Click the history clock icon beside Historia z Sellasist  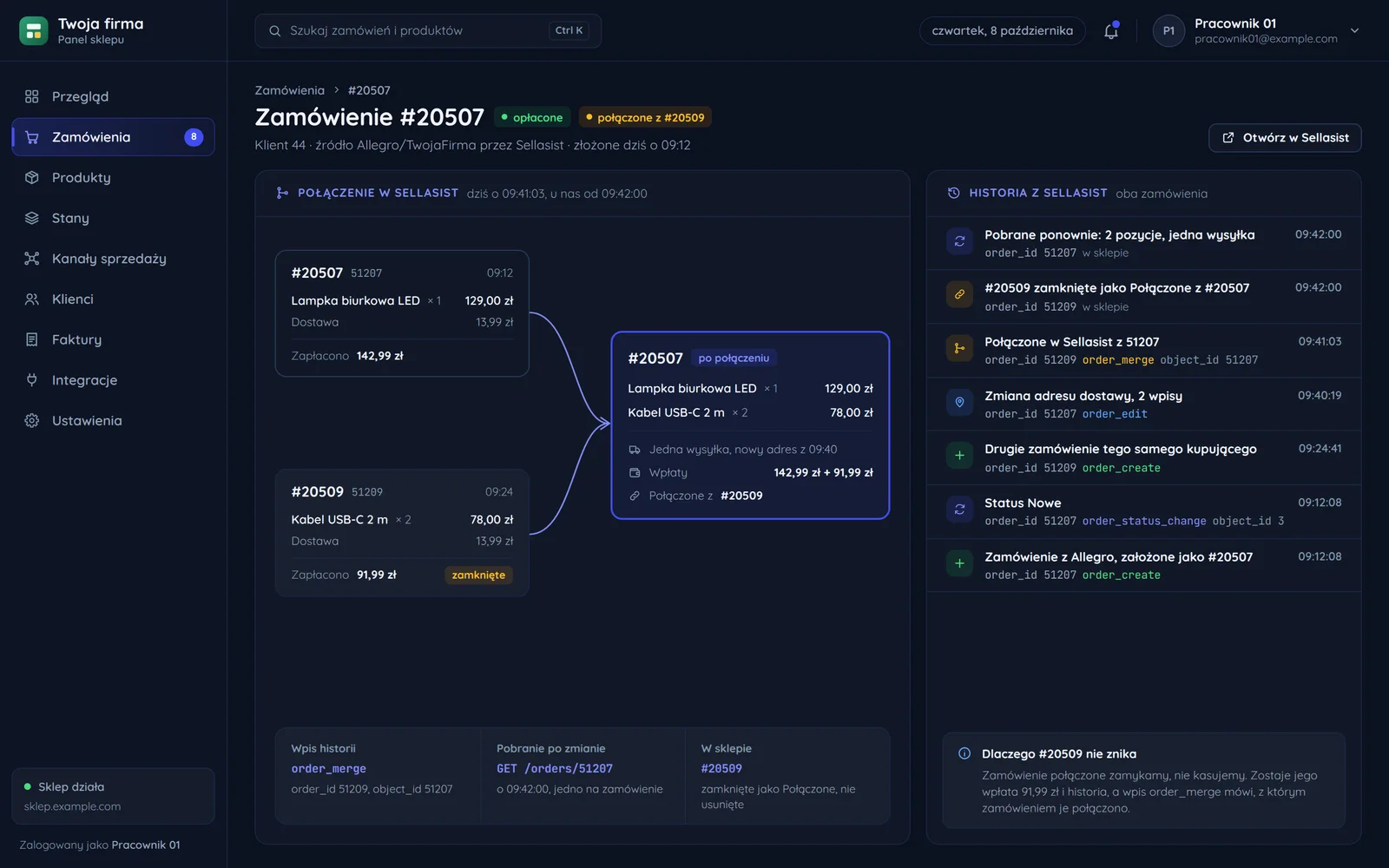[953, 193]
